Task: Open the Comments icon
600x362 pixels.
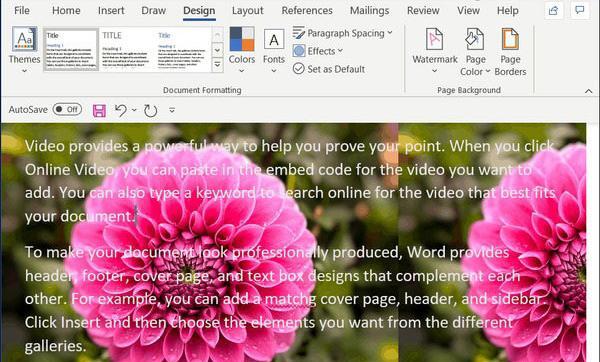Action: [x=580, y=10]
